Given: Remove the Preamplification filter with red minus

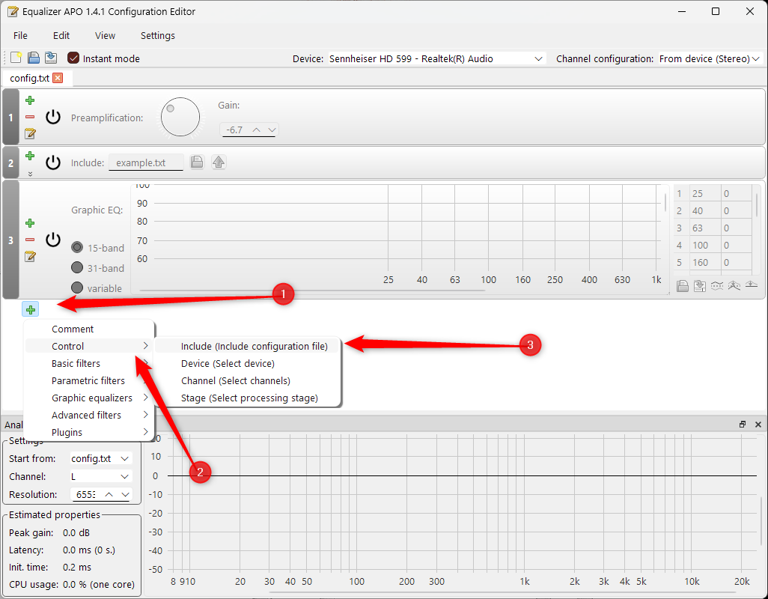Looking at the screenshot, I should coord(30,117).
